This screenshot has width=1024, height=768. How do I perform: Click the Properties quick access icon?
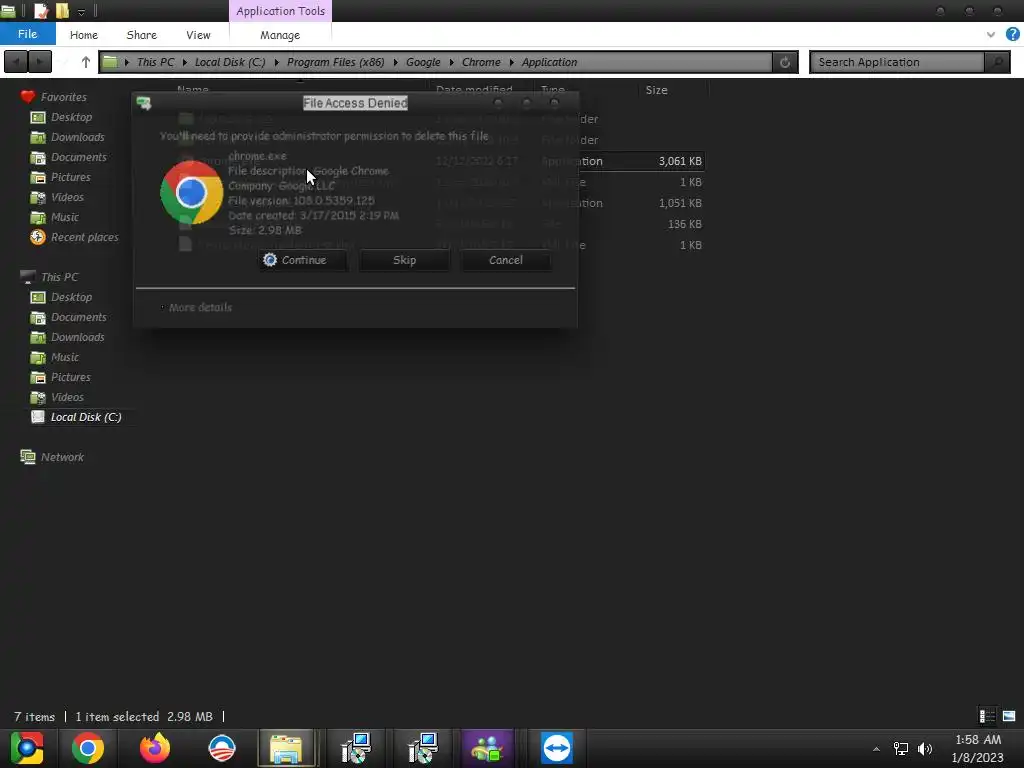point(40,10)
